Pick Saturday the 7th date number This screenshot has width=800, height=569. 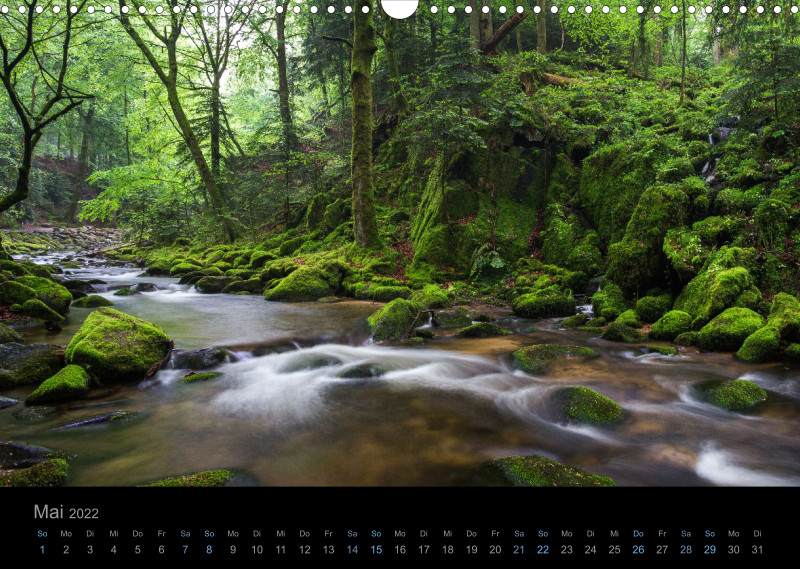[185, 550]
